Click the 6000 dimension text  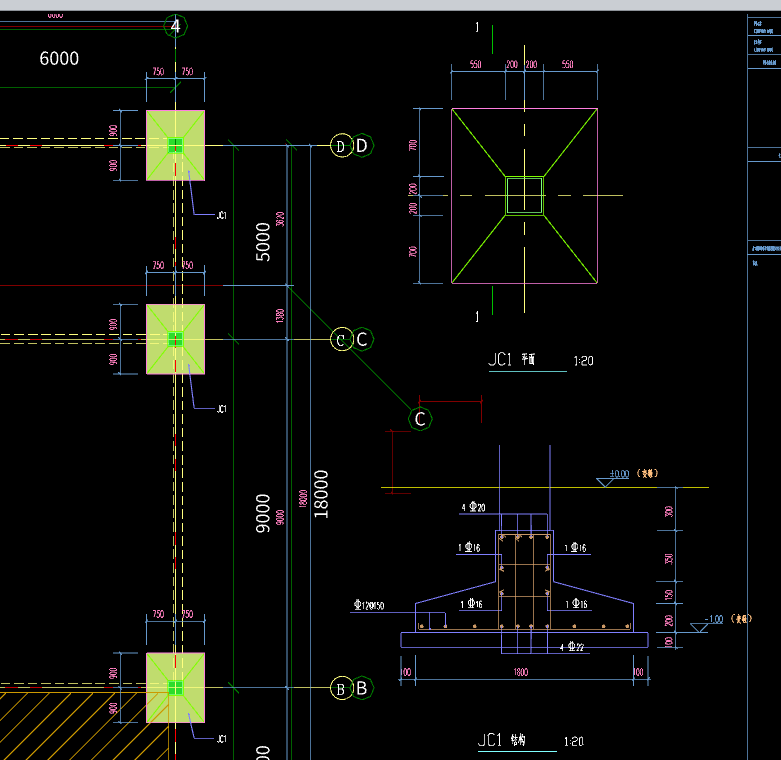click(x=59, y=59)
